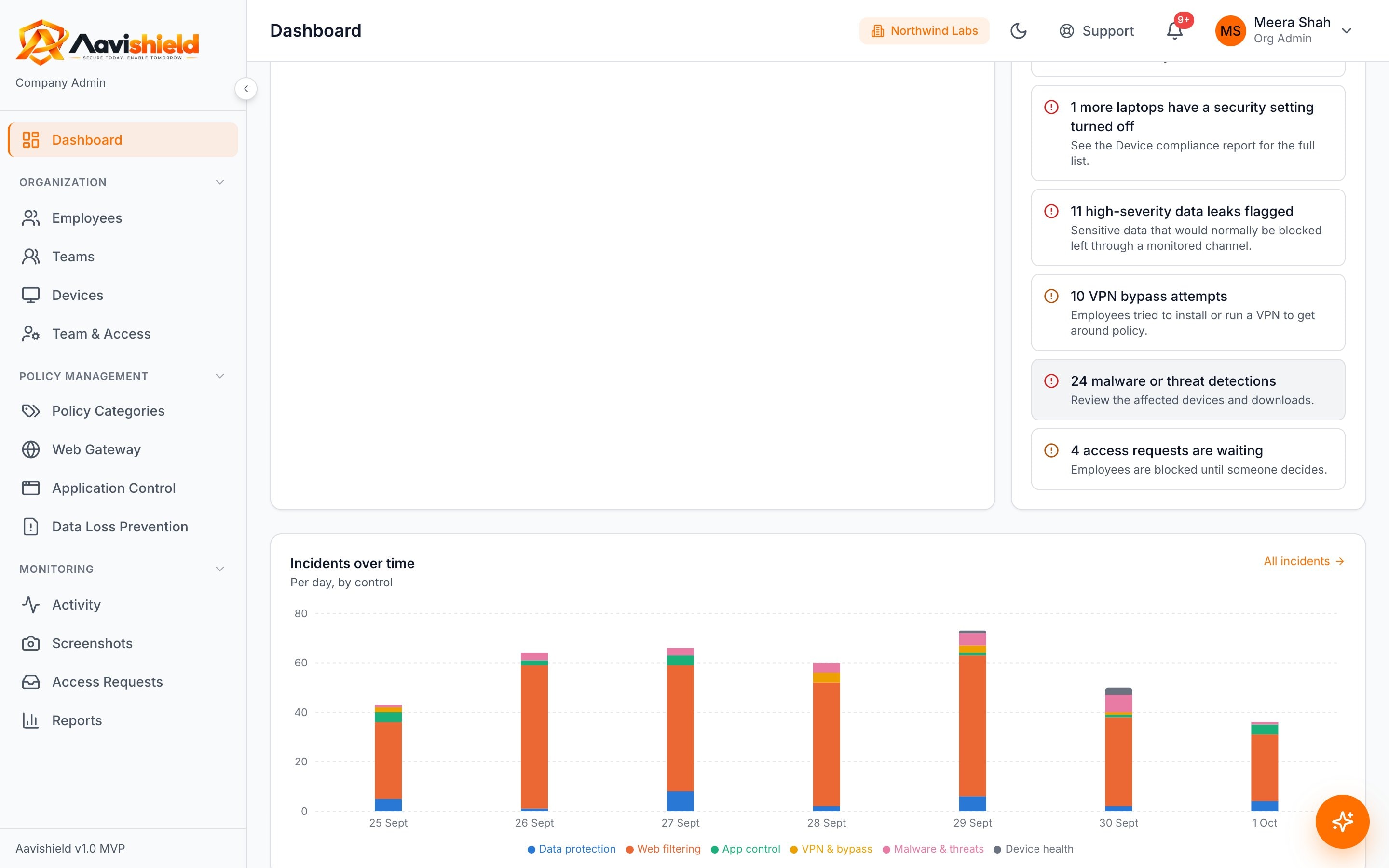
Task: Click the Aavishield logo
Action: [108, 41]
